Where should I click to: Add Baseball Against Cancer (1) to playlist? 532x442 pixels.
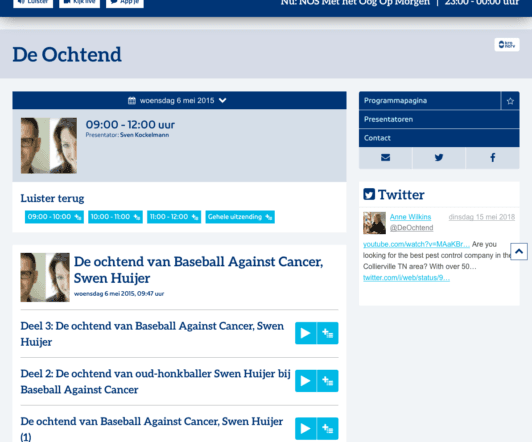point(327,428)
